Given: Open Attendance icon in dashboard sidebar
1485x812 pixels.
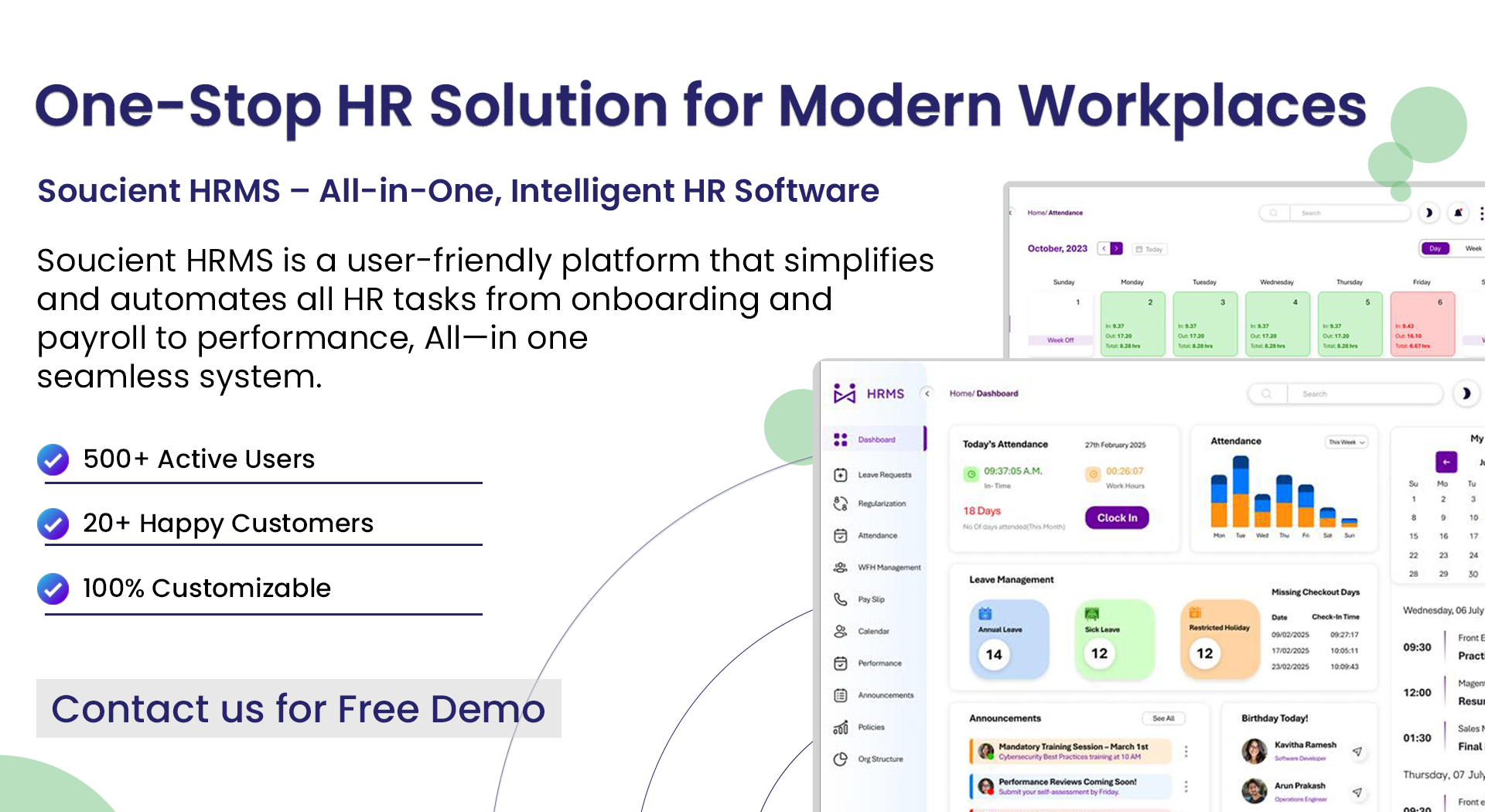Looking at the screenshot, I should coord(841,535).
